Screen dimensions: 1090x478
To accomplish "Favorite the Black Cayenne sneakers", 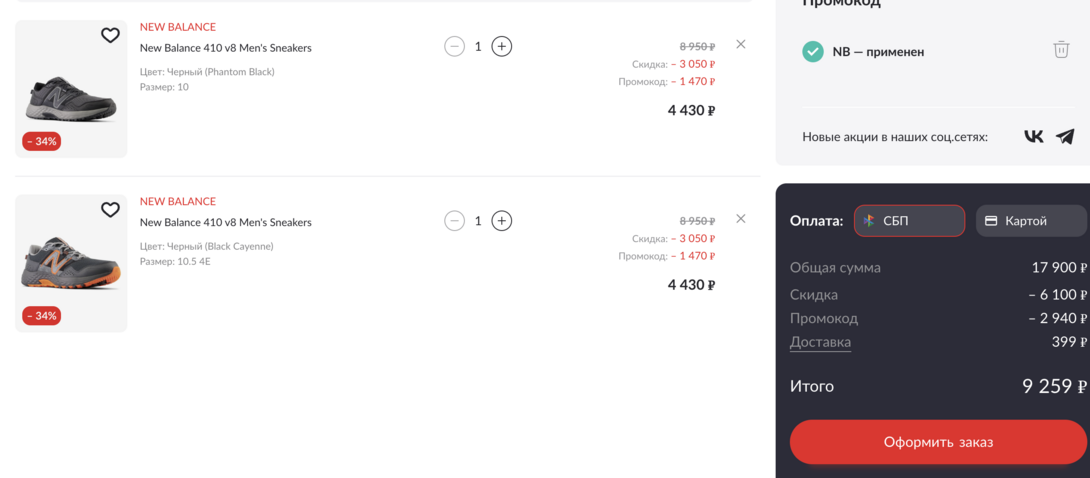I will (x=110, y=210).
